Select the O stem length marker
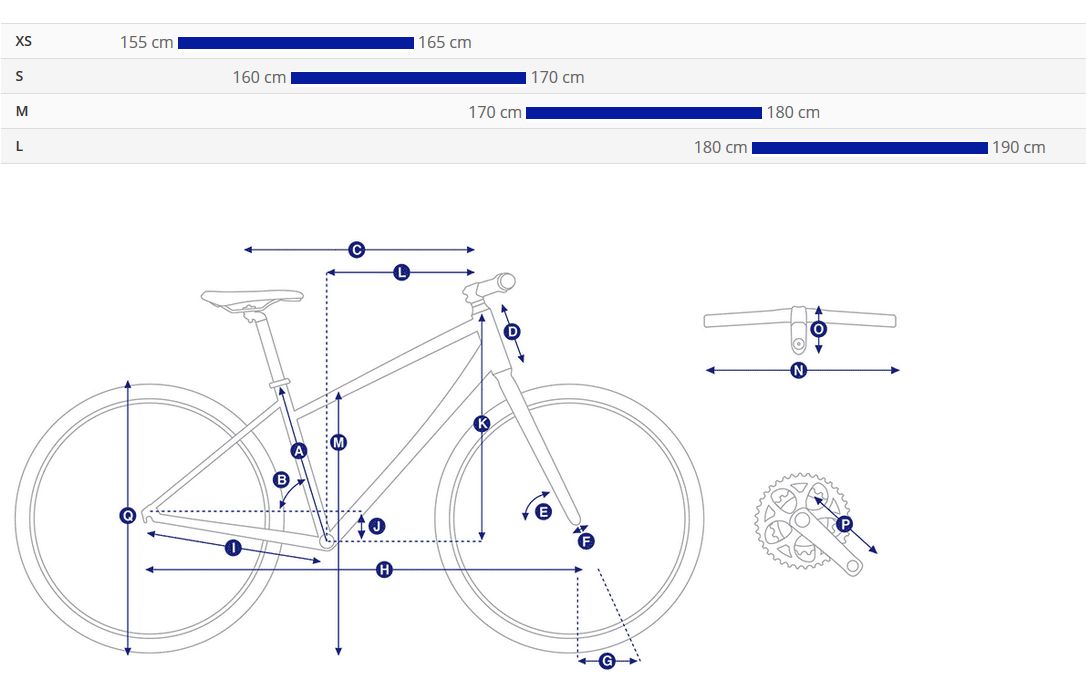Image resolution: width=1086 pixels, height=677 pixels. (819, 328)
